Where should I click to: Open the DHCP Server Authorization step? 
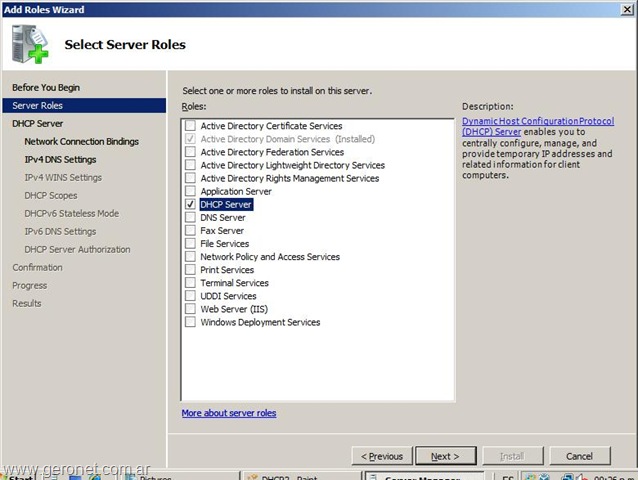pos(77,249)
